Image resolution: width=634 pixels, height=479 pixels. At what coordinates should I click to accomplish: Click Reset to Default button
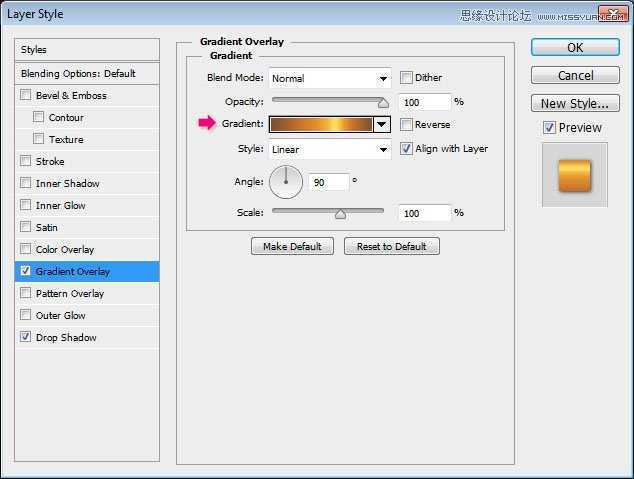[x=391, y=246]
